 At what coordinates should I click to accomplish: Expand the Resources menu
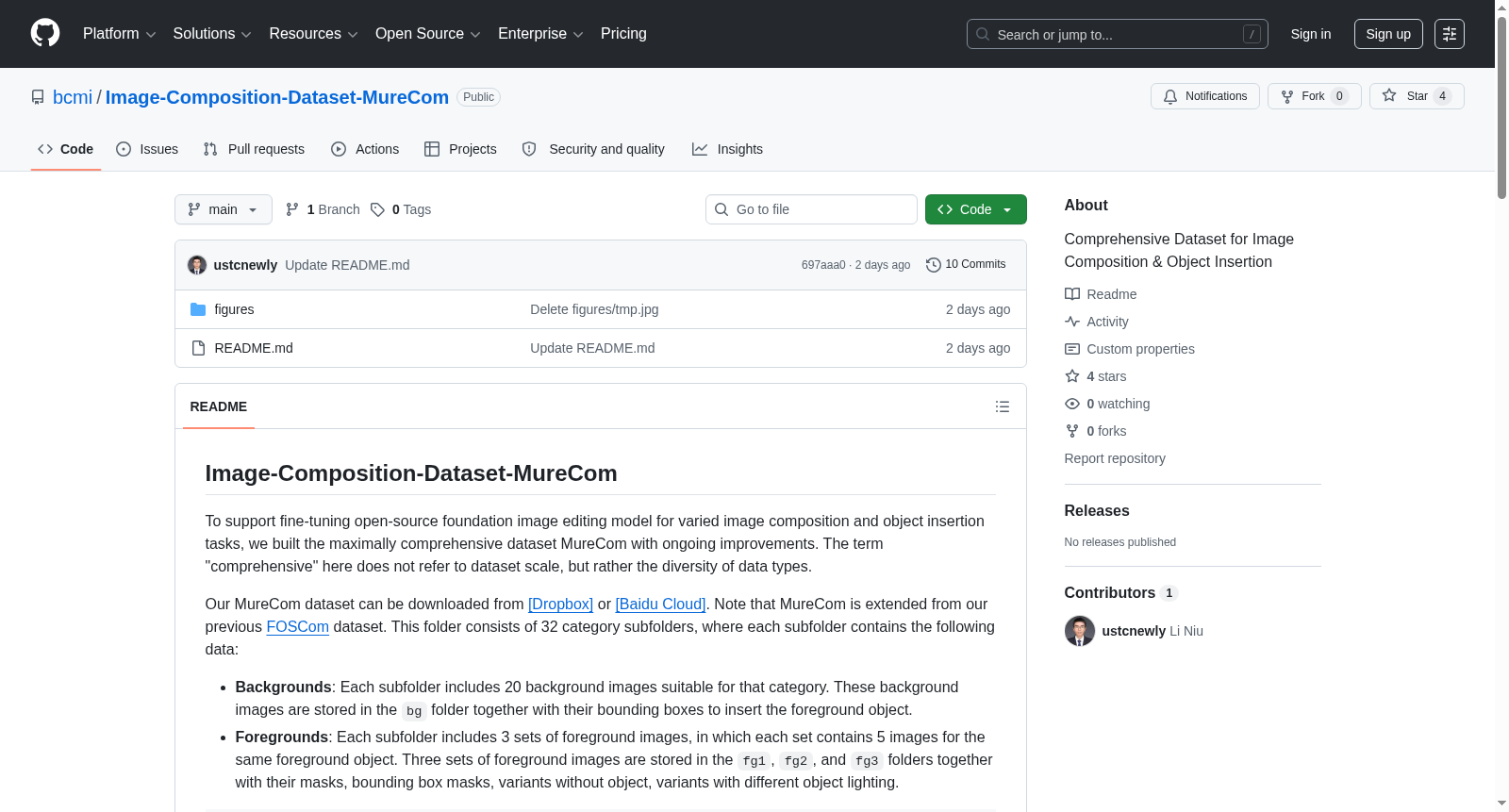(x=313, y=34)
